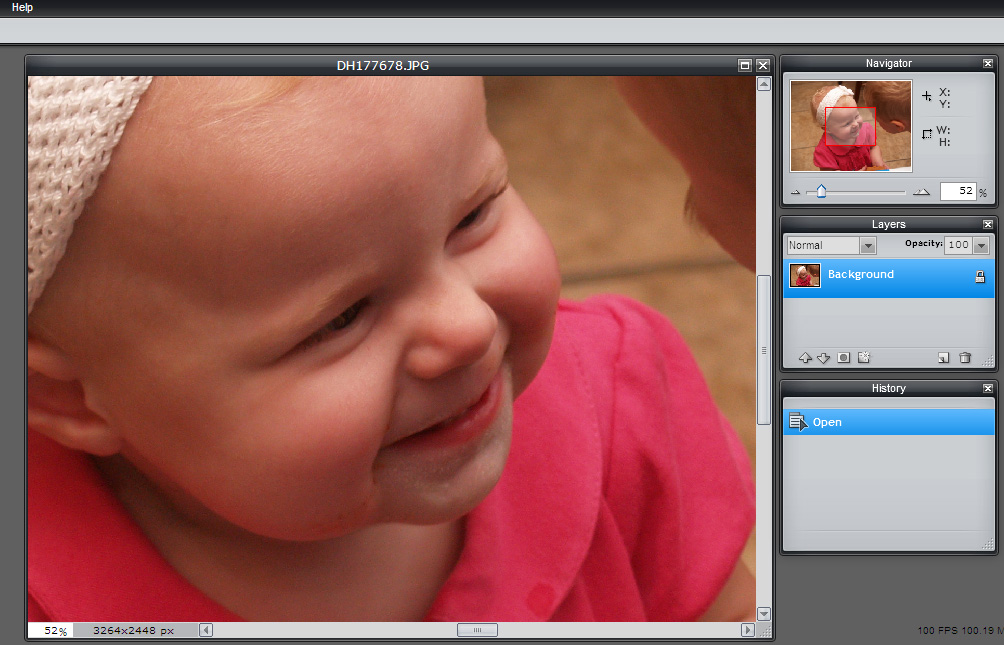Click the DH177678.JPG title bar

[x=382, y=65]
